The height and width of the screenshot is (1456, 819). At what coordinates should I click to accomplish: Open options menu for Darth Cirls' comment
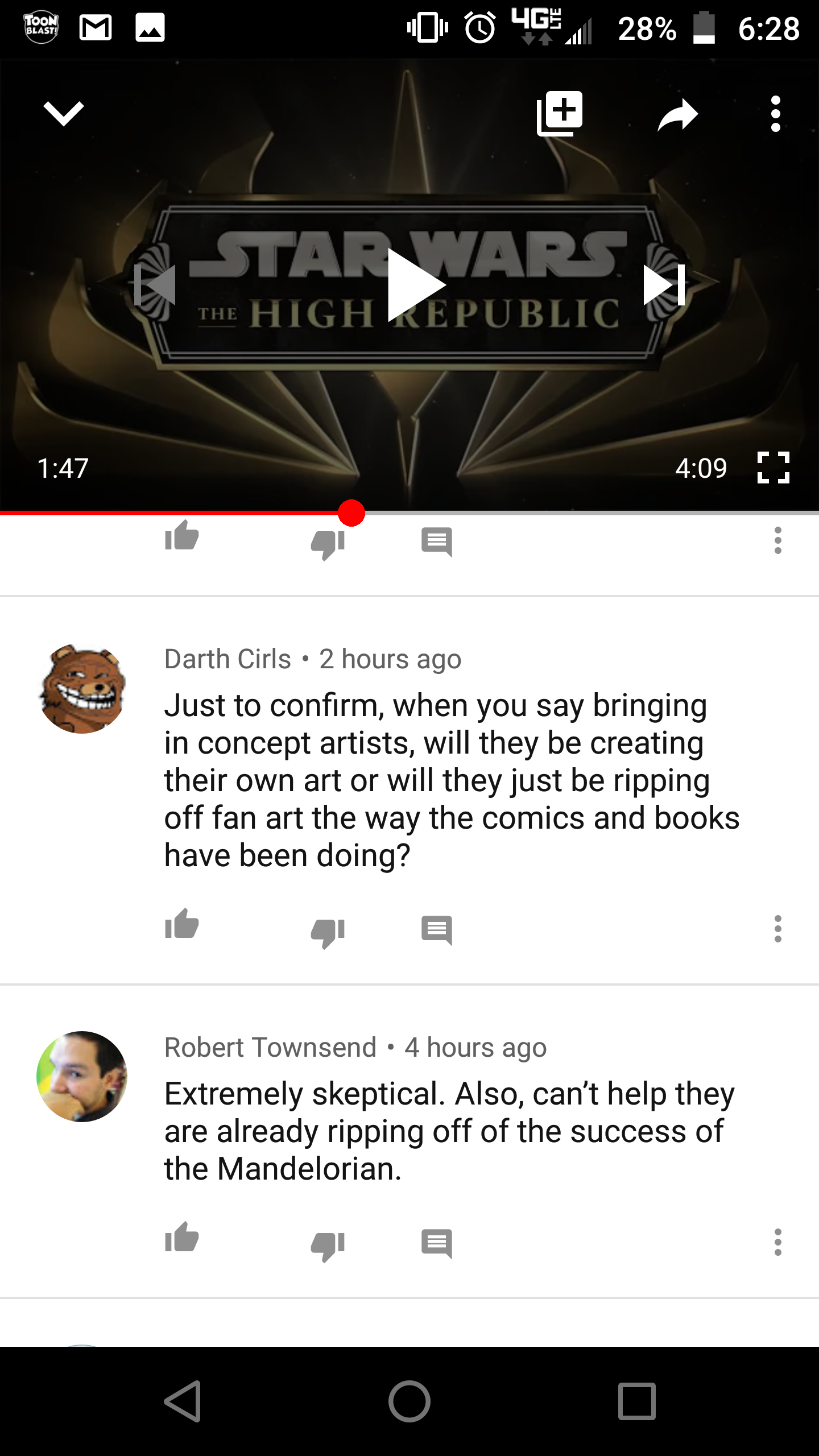pos(778,929)
